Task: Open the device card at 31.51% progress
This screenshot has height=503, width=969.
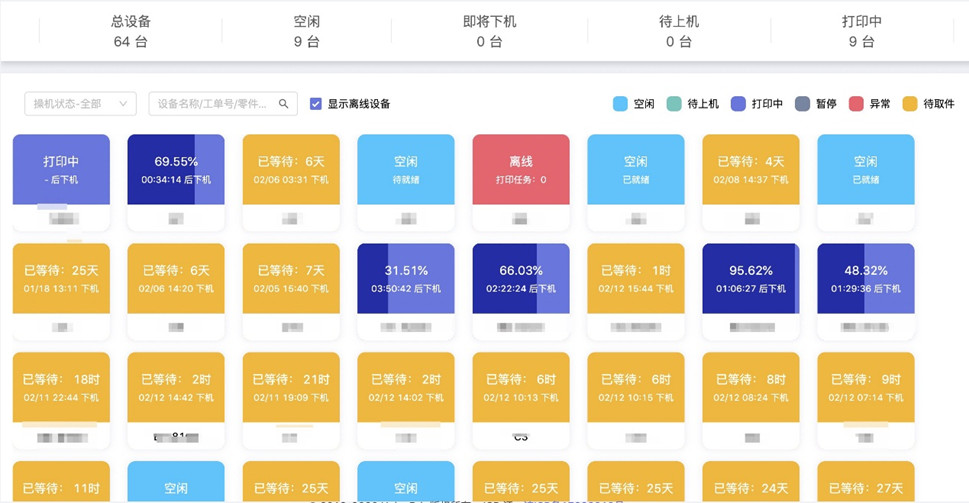Action: 406,278
